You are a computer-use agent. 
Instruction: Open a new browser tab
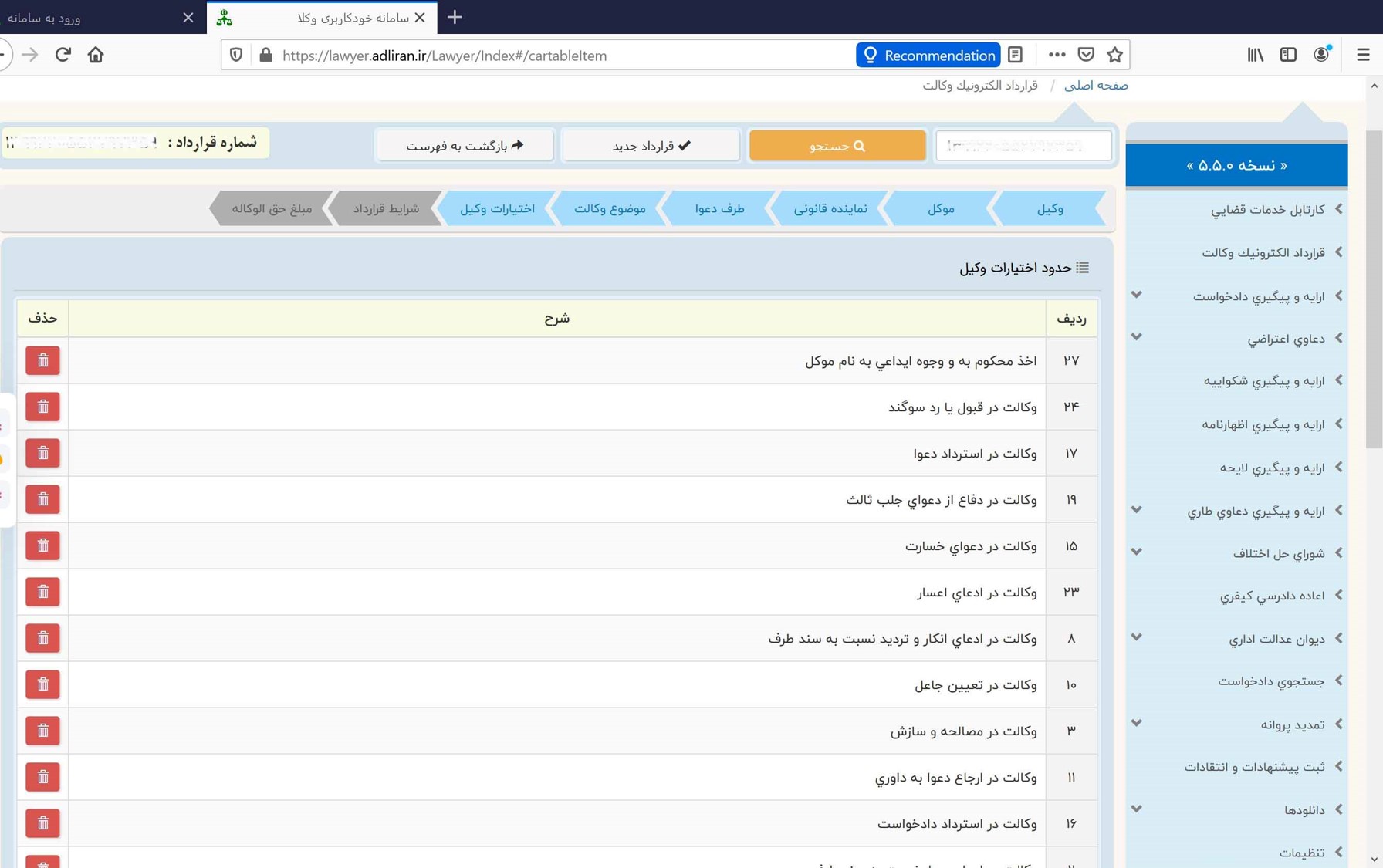tap(455, 17)
